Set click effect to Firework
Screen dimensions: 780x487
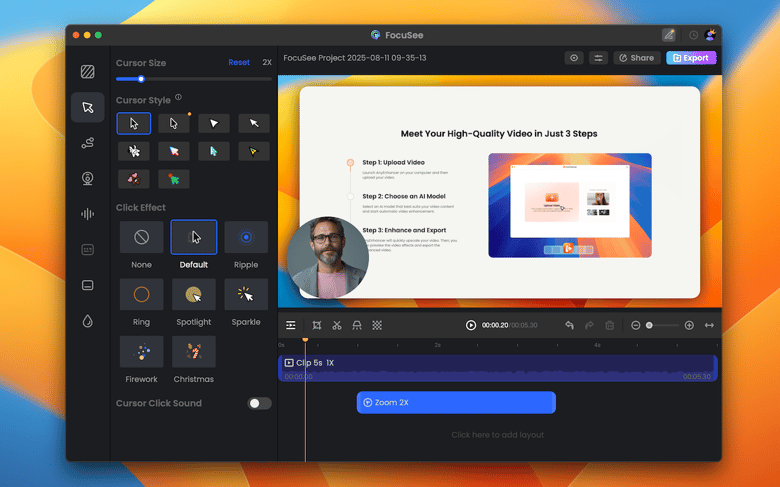pos(141,352)
